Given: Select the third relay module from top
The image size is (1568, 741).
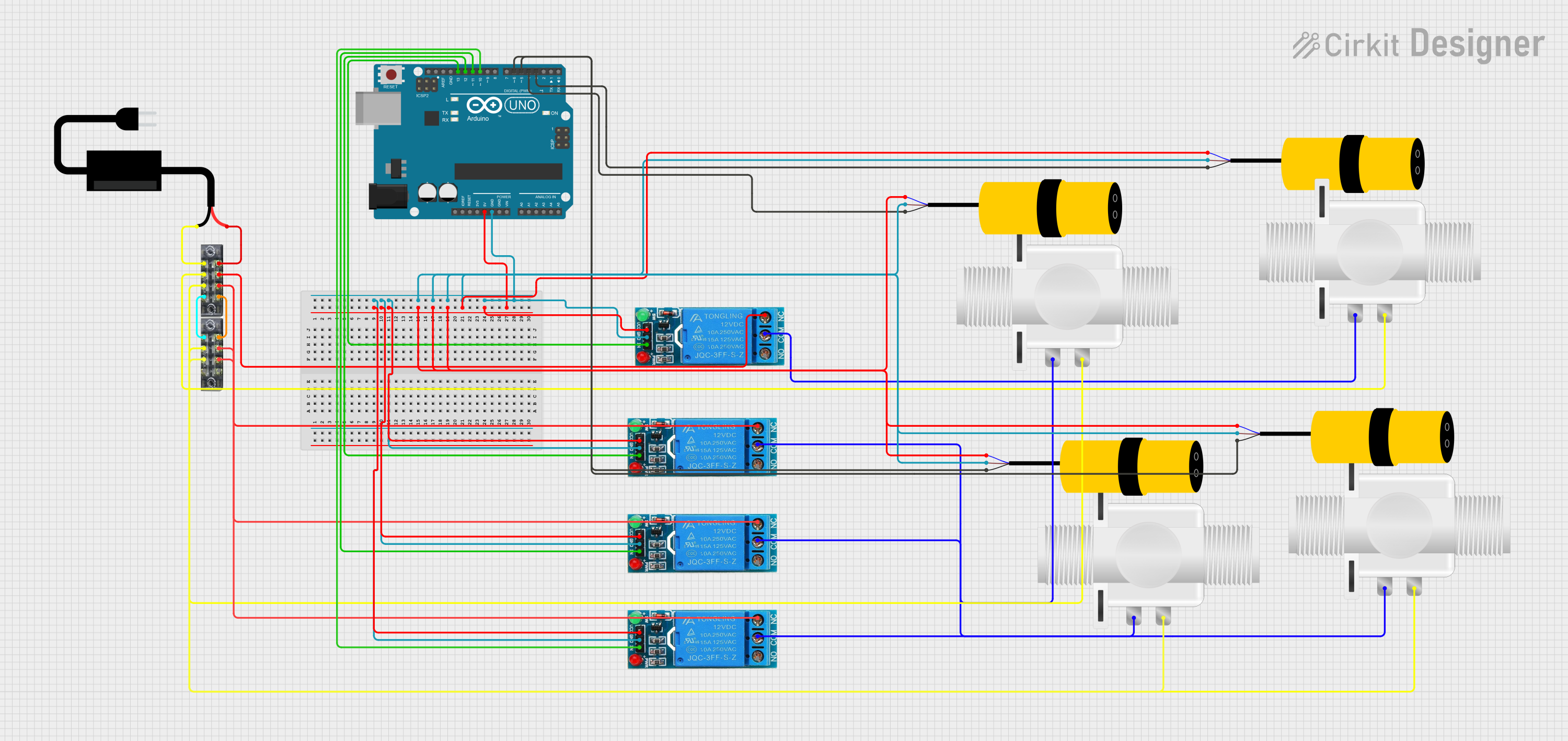Looking at the screenshot, I should click(702, 543).
